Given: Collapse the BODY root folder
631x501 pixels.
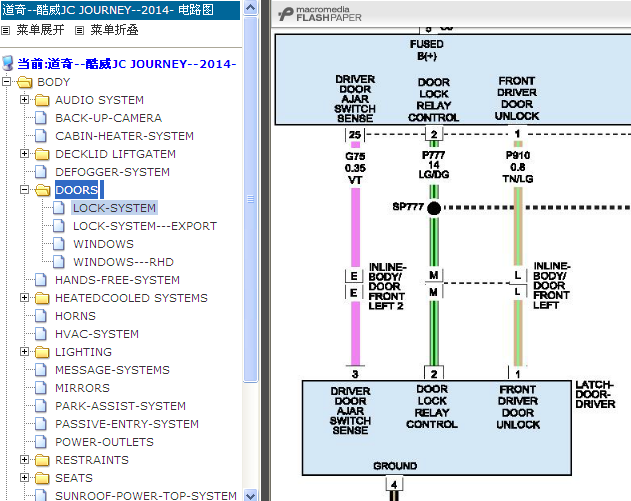Looking at the screenshot, I should [6, 82].
